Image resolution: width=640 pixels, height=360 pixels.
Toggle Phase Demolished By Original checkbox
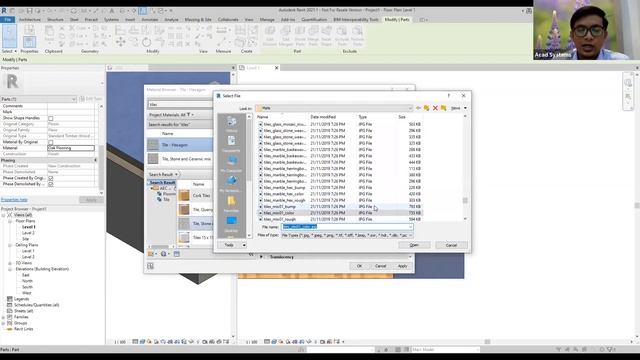point(51,184)
